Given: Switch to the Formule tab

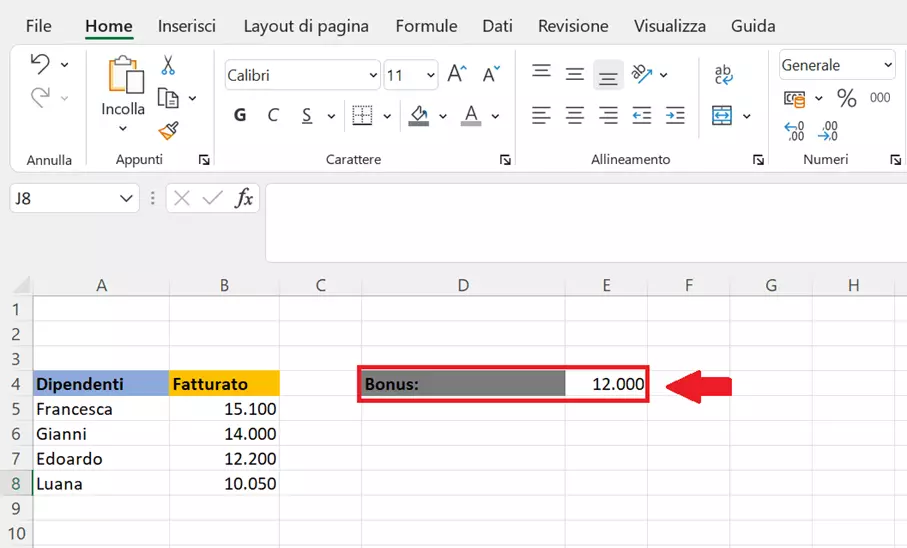Looking at the screenshot, I should point(426,26).
